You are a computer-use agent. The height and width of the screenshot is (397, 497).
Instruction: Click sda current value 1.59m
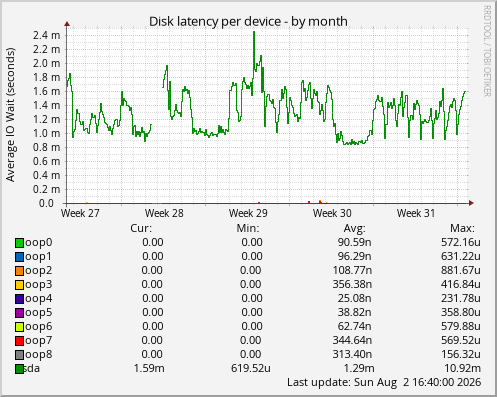149,368
